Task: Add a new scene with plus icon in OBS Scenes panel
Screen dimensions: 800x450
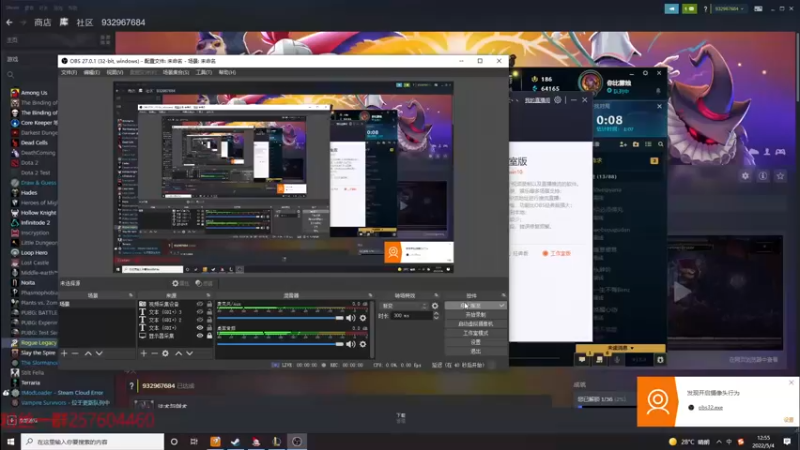Action: [x=64, y=353]
